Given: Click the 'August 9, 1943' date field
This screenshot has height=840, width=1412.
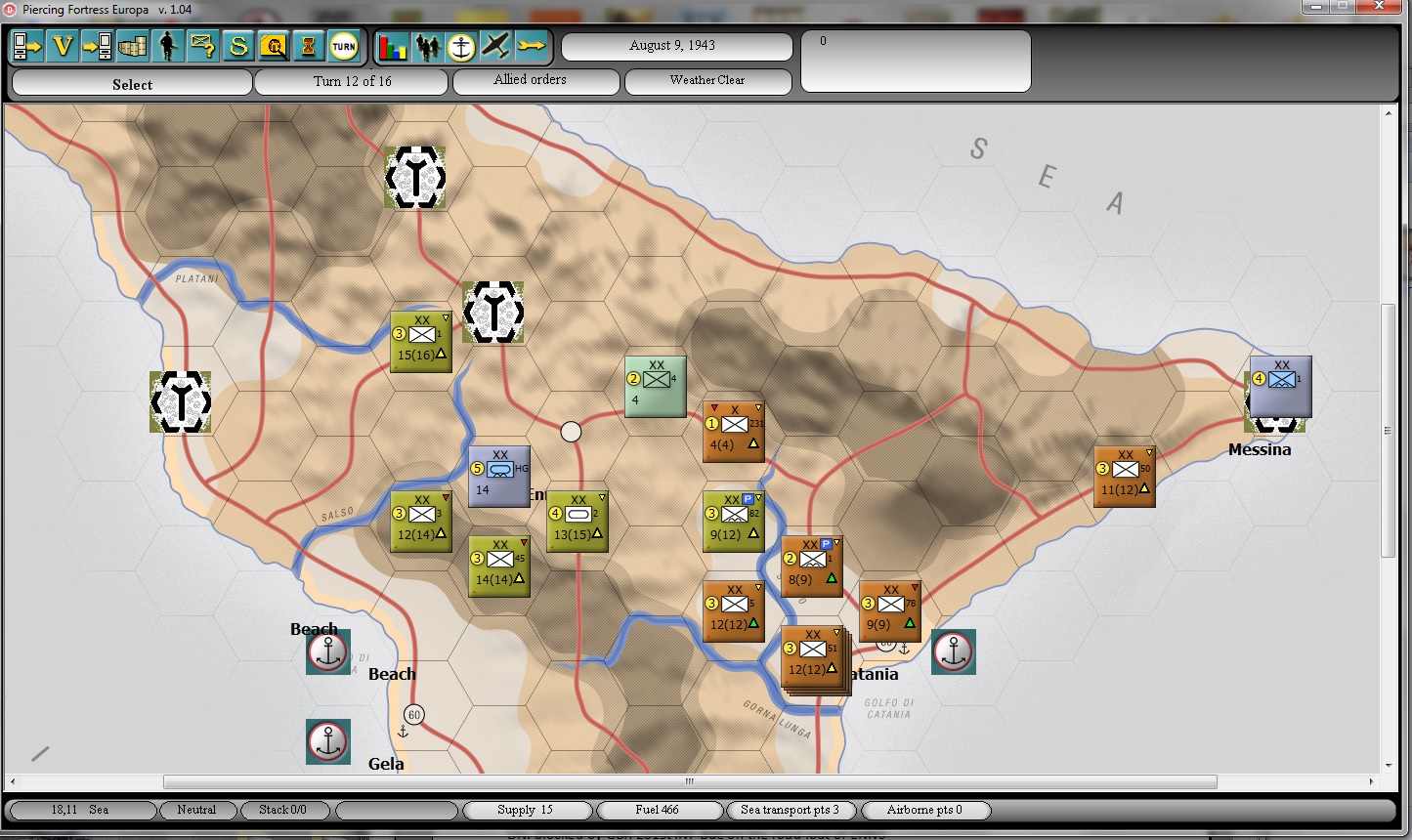Looking at the screenshot, I should click(x=677, y=46).
